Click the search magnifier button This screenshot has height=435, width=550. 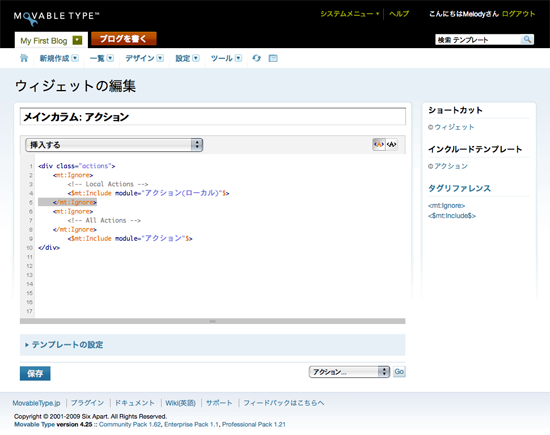pyautogui.click(x=527, y=39)
